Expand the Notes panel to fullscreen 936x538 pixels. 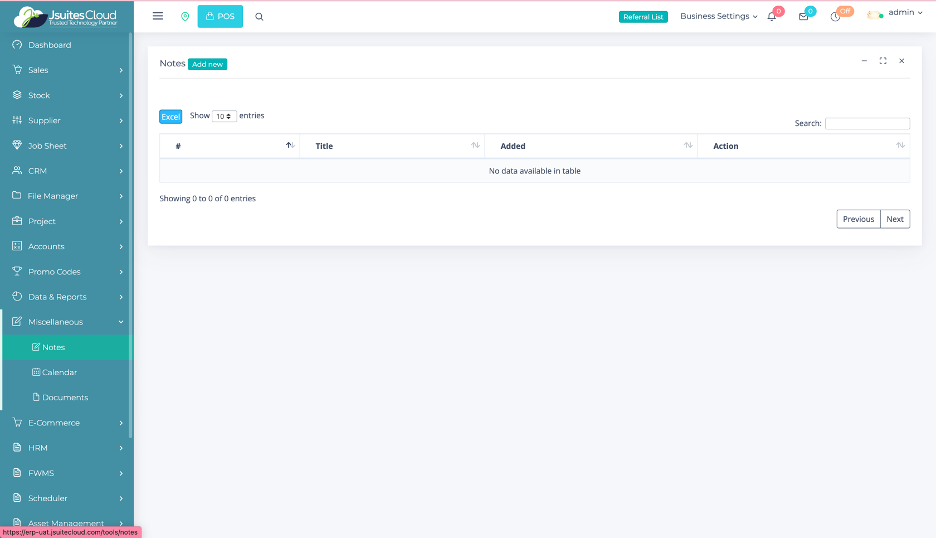(x=883, y=61)
